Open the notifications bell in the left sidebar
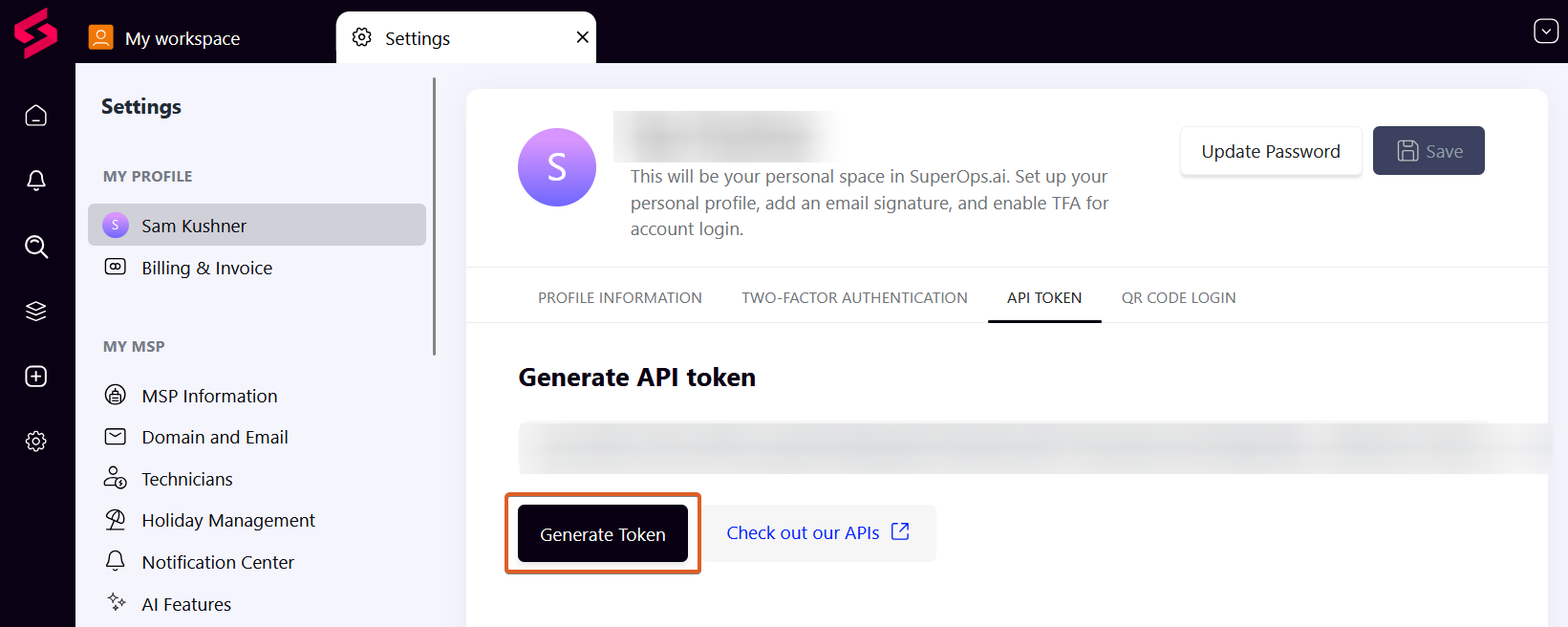This screenshot has width=1568, height=627. click(x=35, y=180)
